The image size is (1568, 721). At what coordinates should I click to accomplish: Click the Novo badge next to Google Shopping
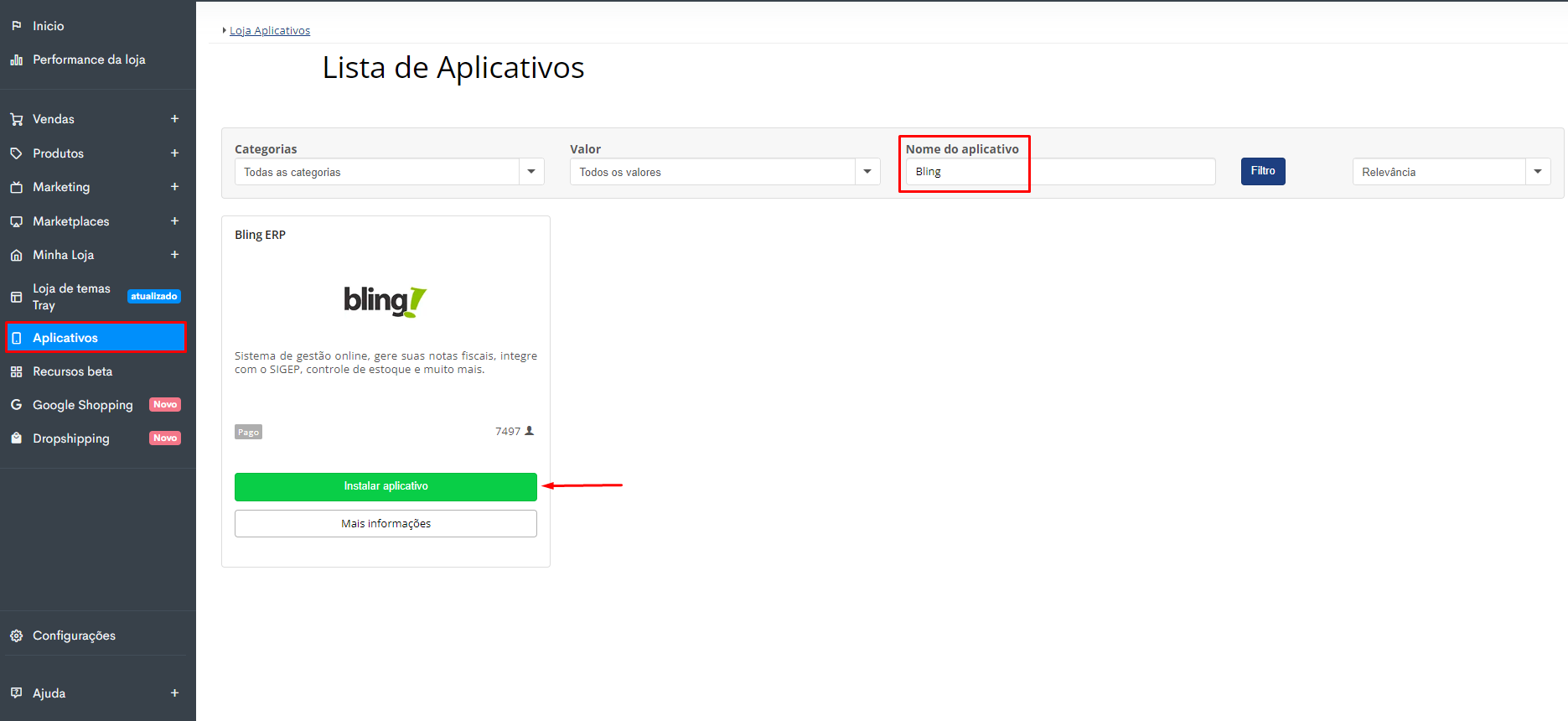(165, 404)
